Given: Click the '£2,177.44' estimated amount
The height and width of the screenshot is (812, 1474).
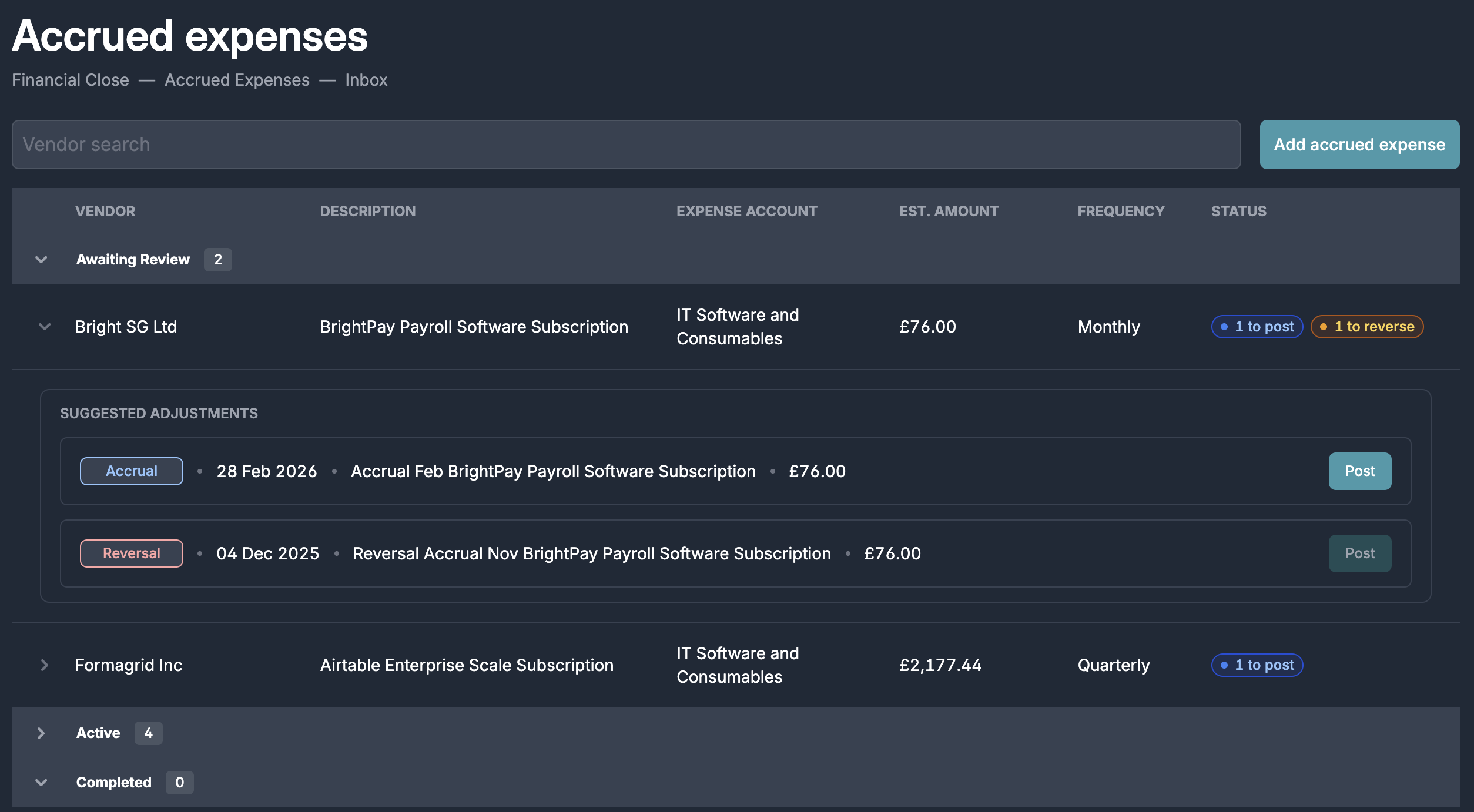Looking at the screenshot, I should (x=940, y=665).
